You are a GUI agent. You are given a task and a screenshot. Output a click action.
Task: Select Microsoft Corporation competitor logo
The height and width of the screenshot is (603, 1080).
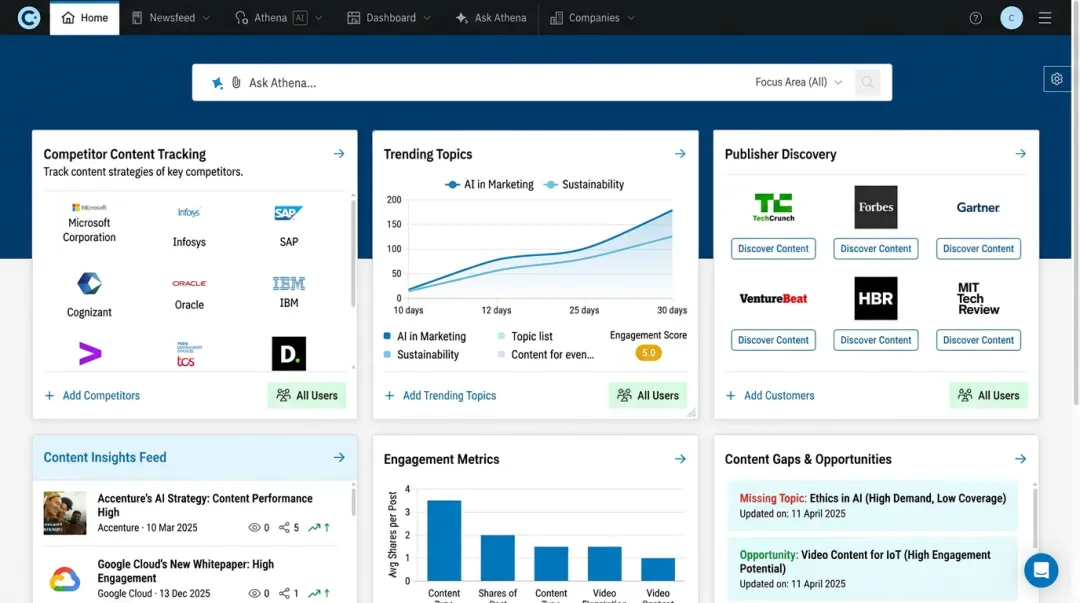tap(89, 207)
